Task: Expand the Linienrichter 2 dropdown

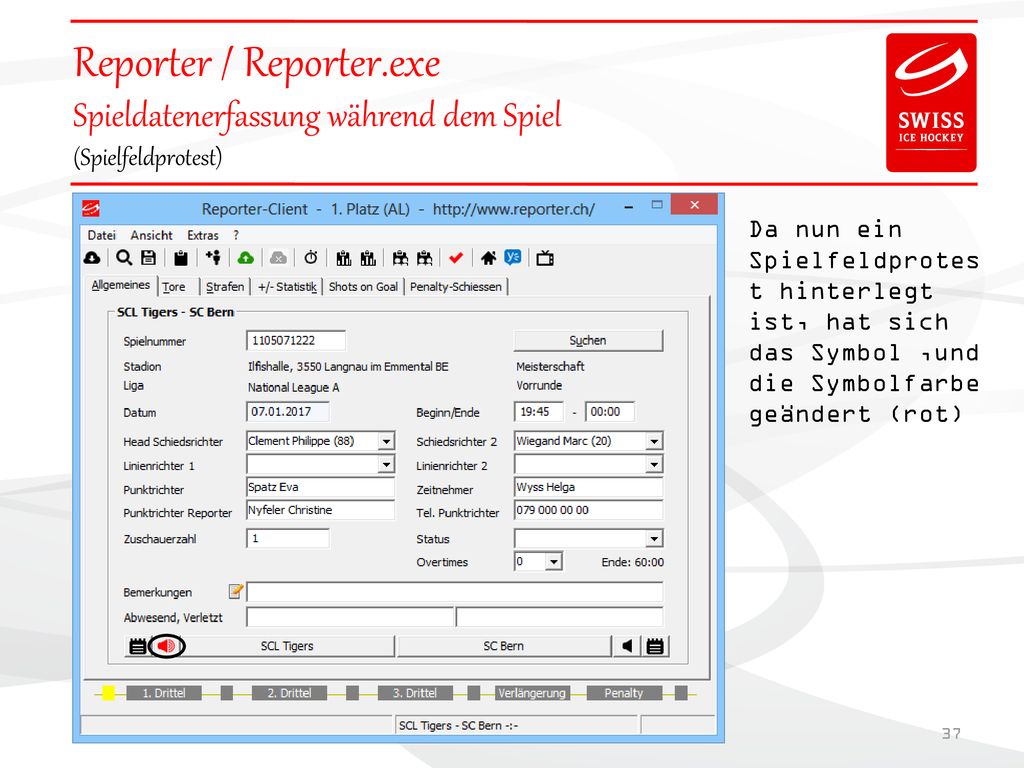Action: click(x=654, y=464)
